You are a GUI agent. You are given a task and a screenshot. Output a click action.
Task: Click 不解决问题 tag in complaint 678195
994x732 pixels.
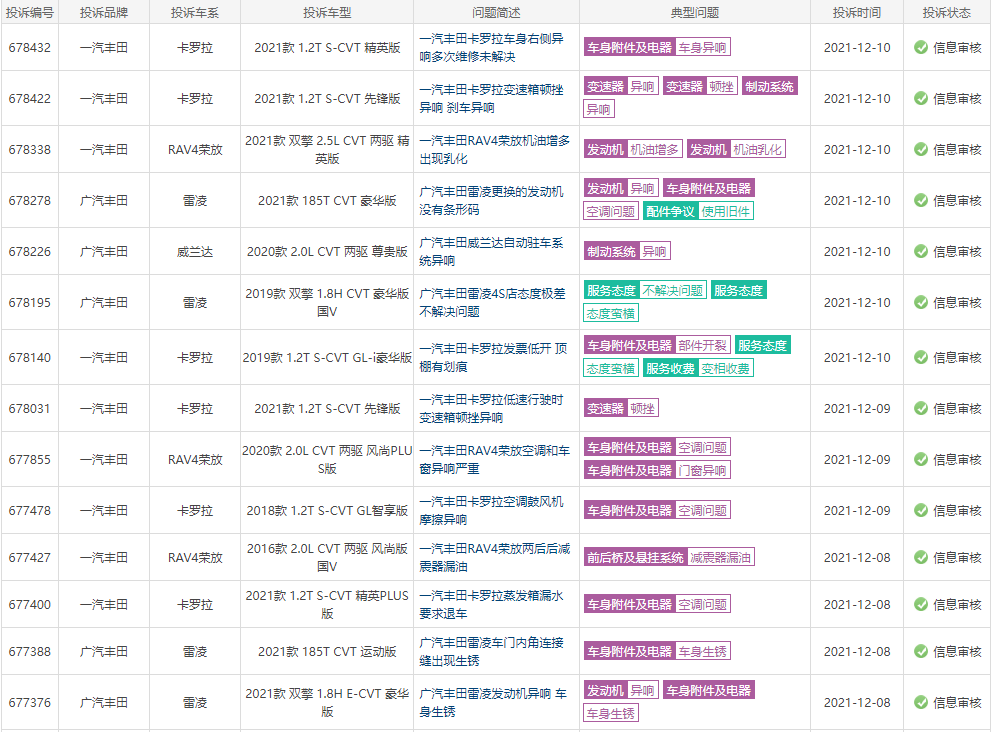(673, 291)
